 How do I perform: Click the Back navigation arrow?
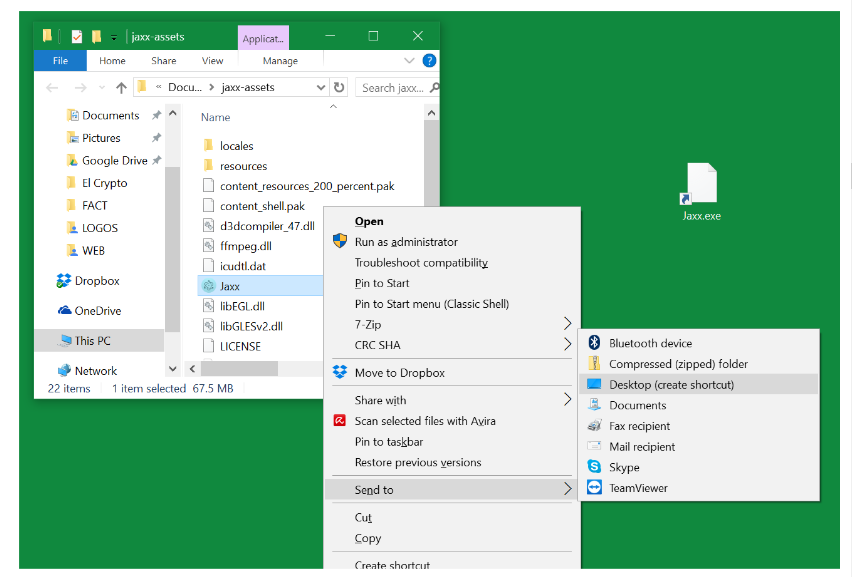pos(52,87)
